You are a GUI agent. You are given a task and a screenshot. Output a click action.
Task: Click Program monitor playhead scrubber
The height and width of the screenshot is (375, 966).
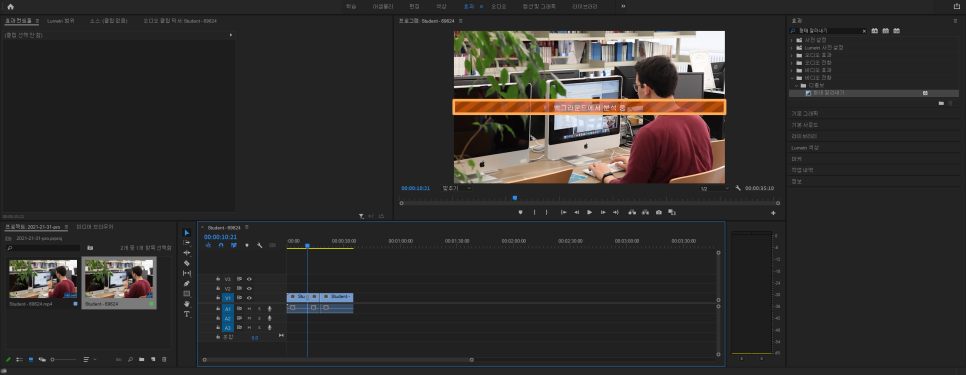[515, 198]
